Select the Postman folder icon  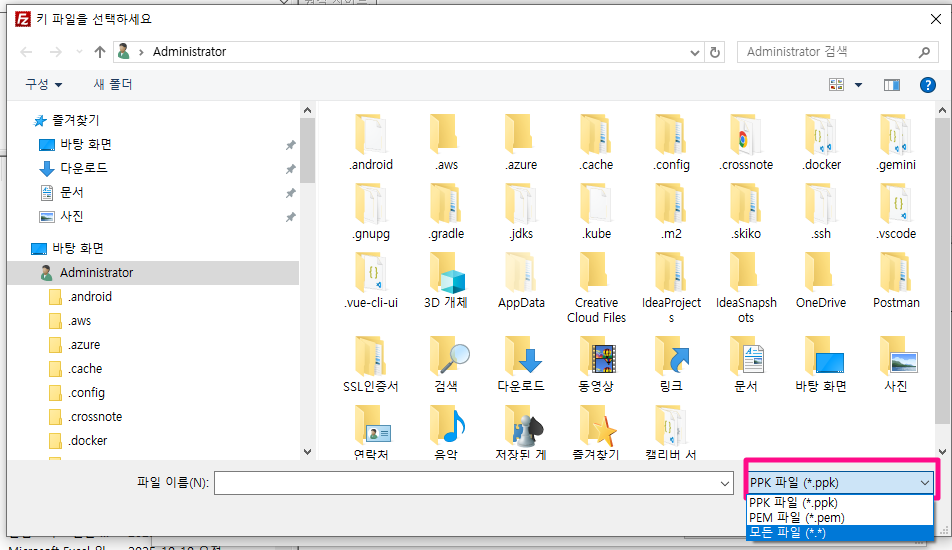tap(896, 273)
